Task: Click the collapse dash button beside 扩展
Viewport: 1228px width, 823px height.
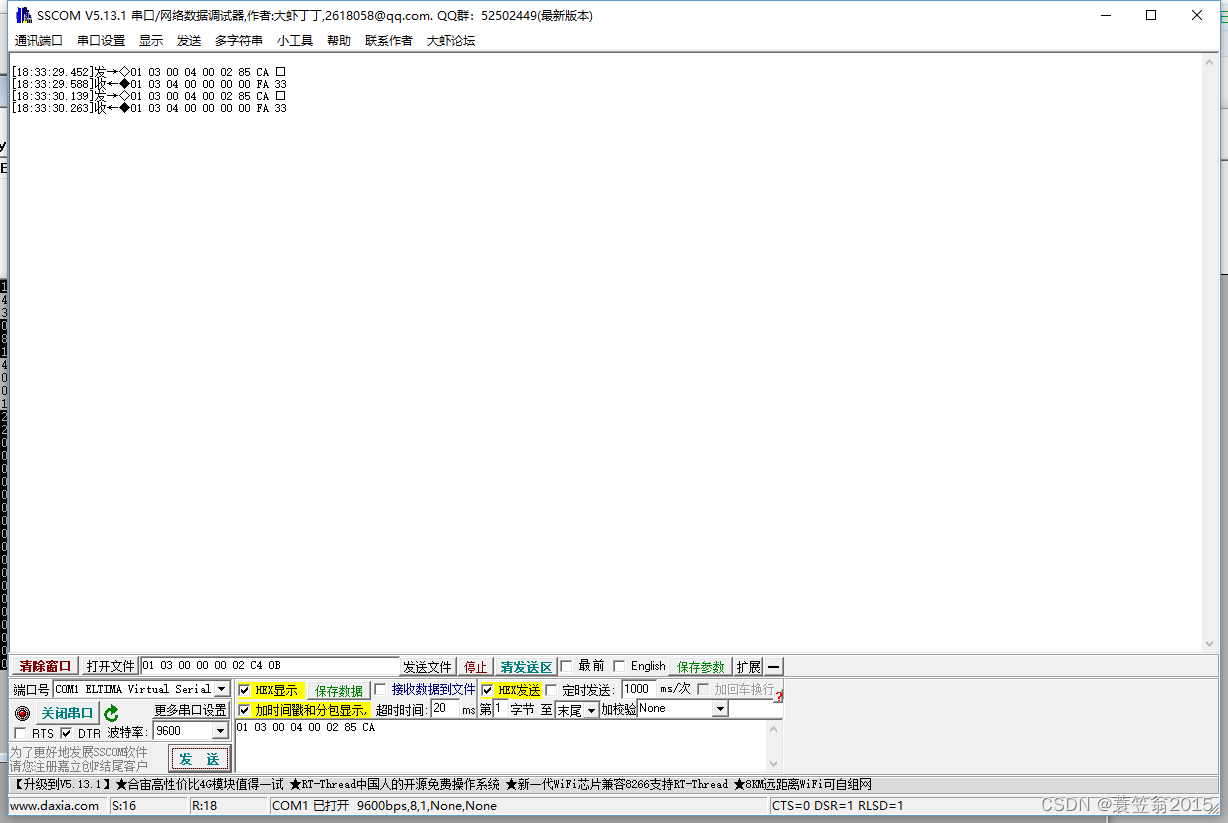Action: 774,666
